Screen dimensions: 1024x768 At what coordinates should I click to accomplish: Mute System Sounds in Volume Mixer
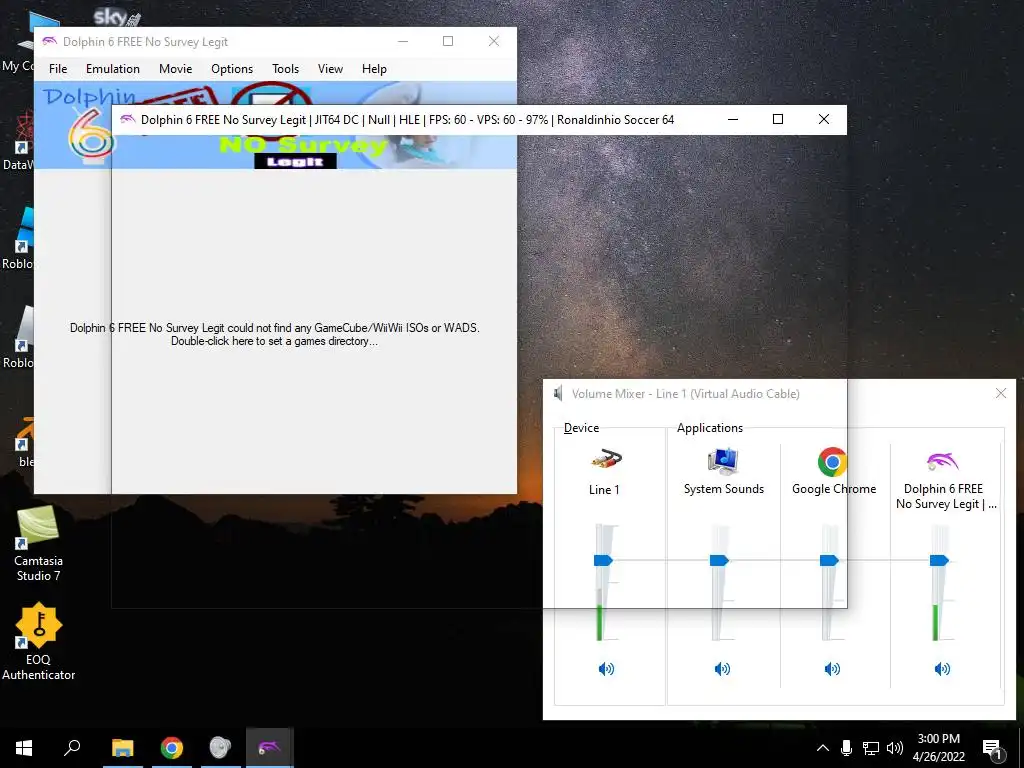[x=722, y=669]
